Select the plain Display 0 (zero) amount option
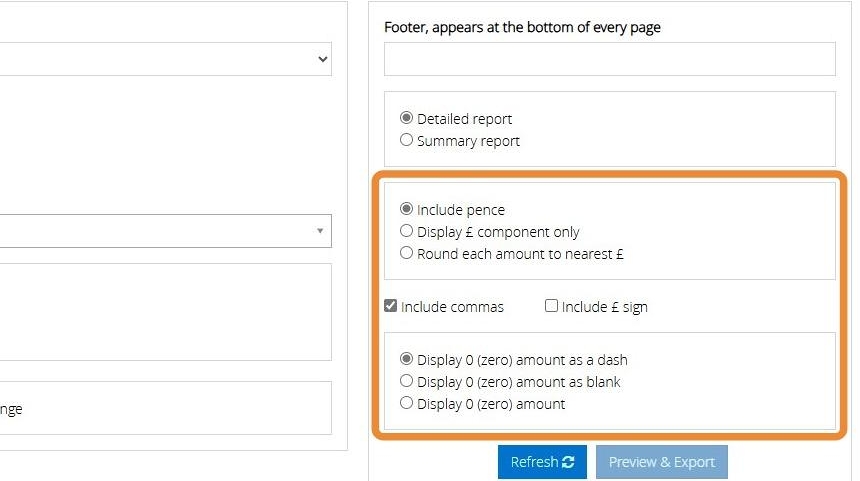This screenshot has height=481, width=860. click(406, 403)
